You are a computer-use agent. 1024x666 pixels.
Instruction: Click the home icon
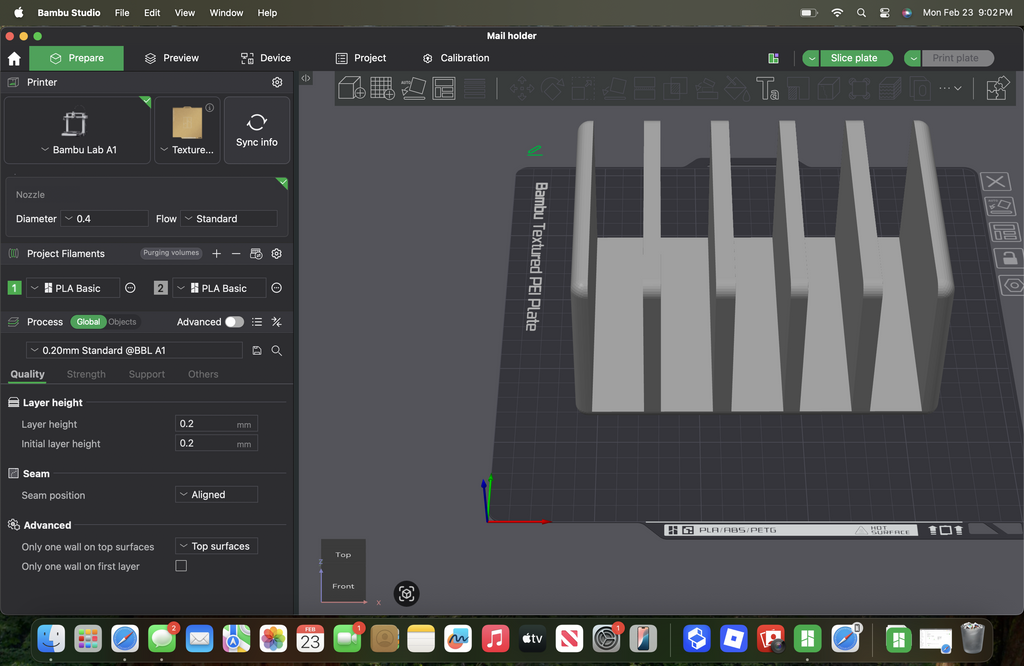(14, 59)
